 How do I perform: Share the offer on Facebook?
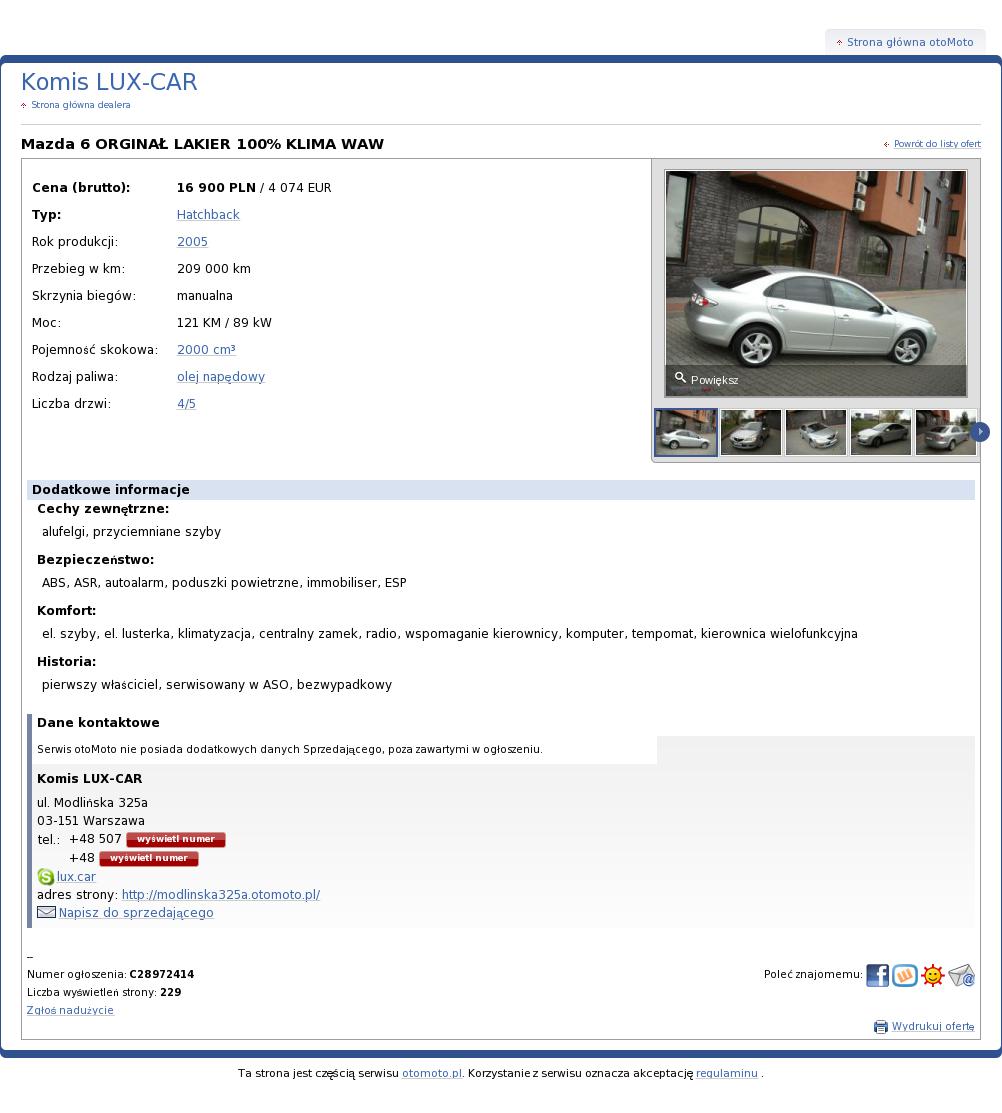click(x=877, y=975)
